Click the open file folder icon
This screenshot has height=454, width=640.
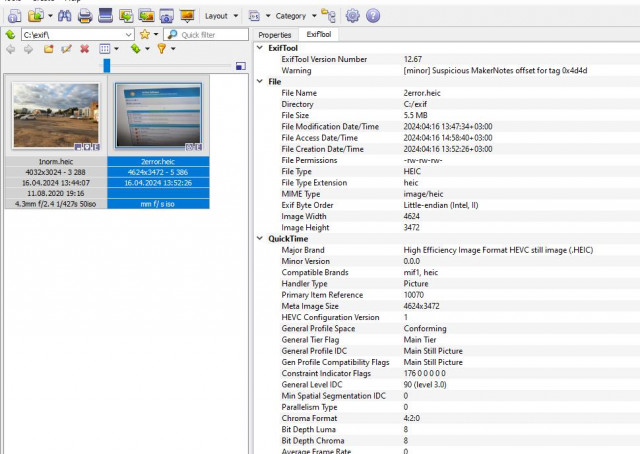pos(36,16)
